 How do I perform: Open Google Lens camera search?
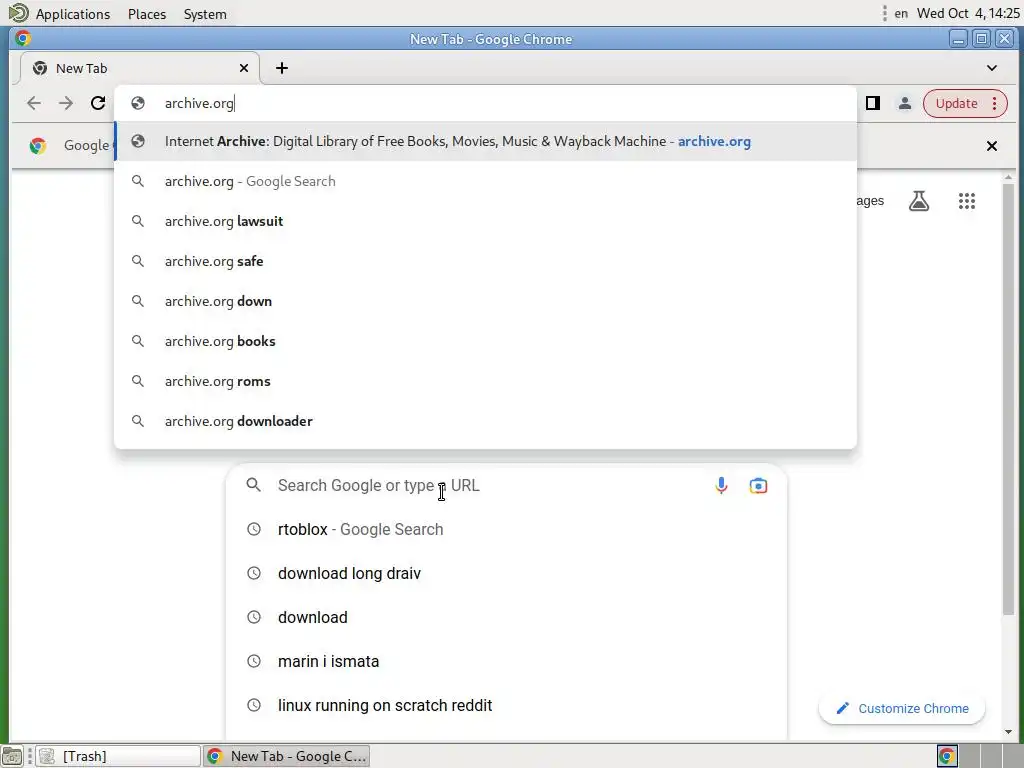tap(758, 485)
